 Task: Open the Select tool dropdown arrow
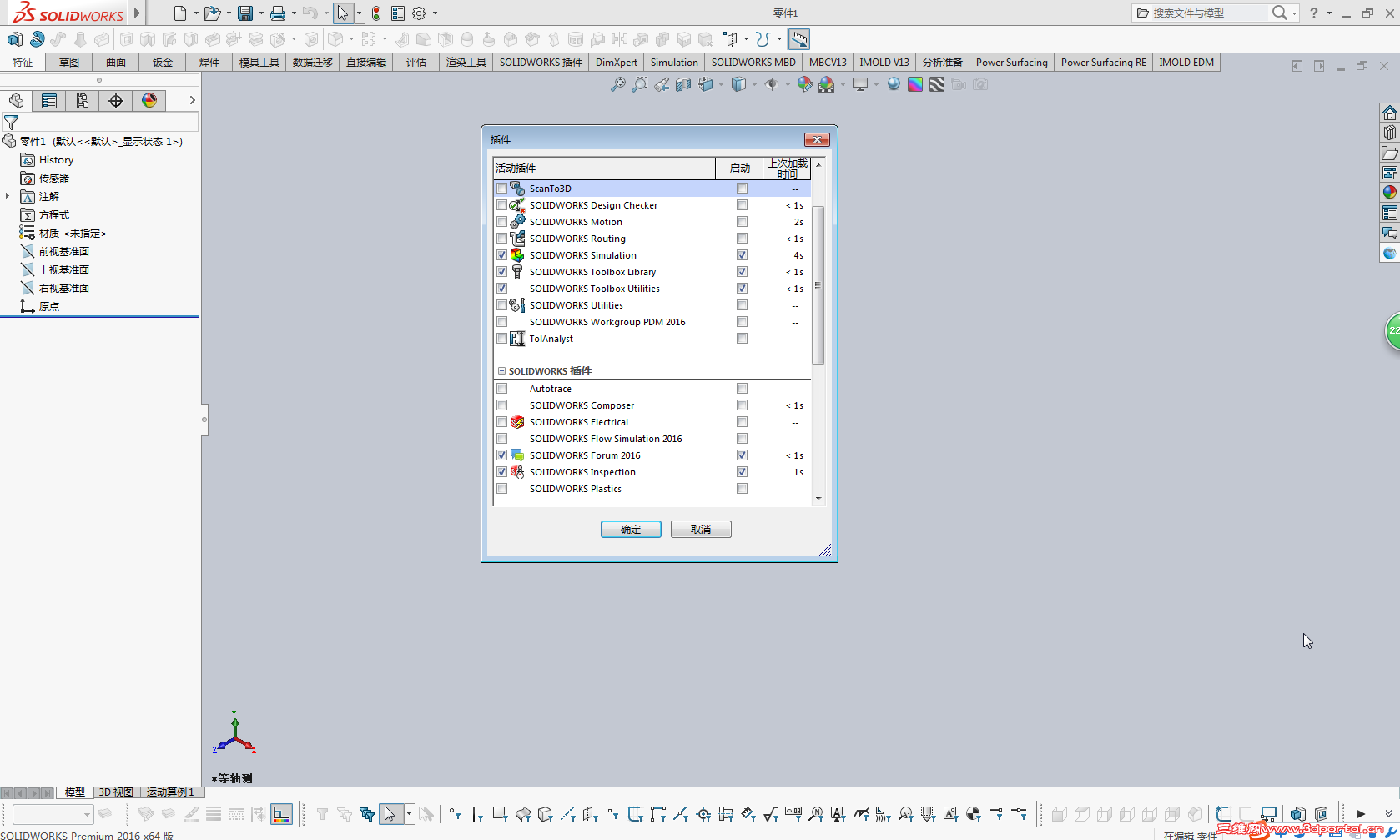click(x=359, y=13)
